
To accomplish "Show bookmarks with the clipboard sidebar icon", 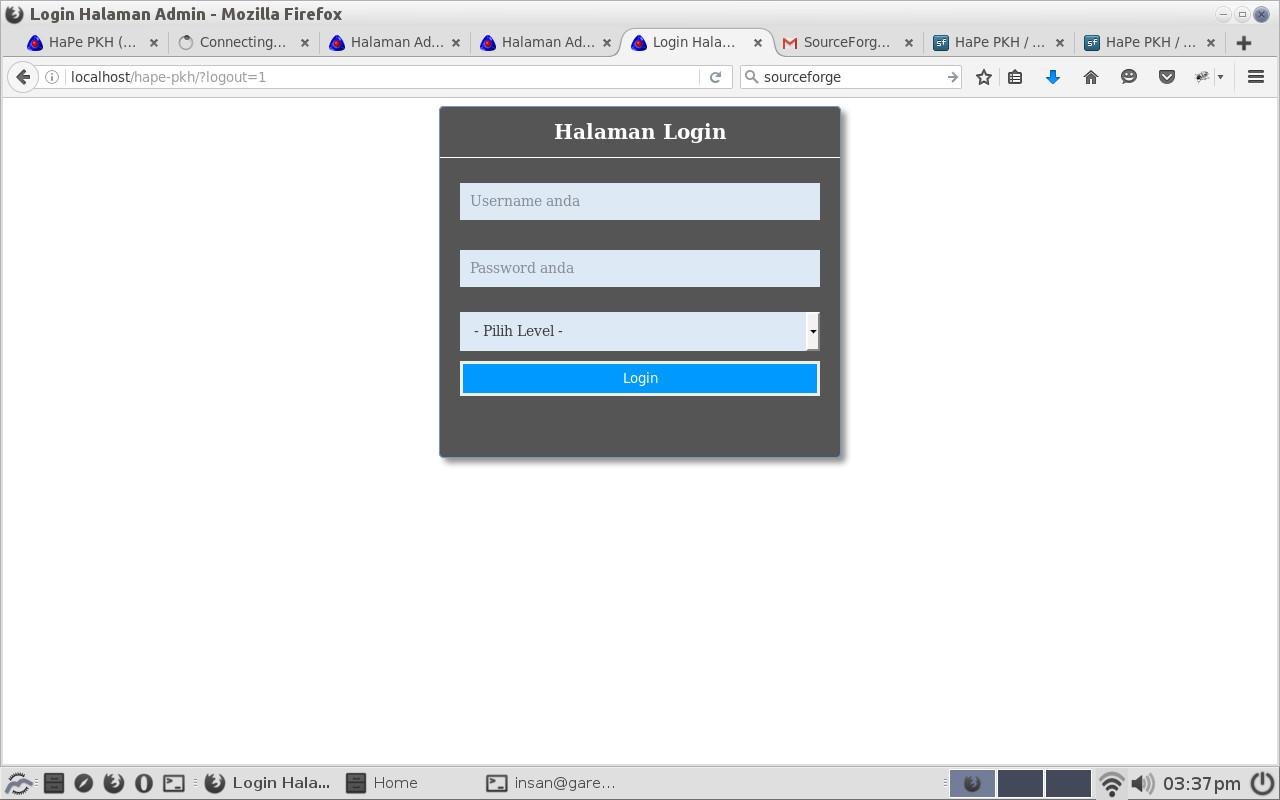I will tap(1015, 77).
